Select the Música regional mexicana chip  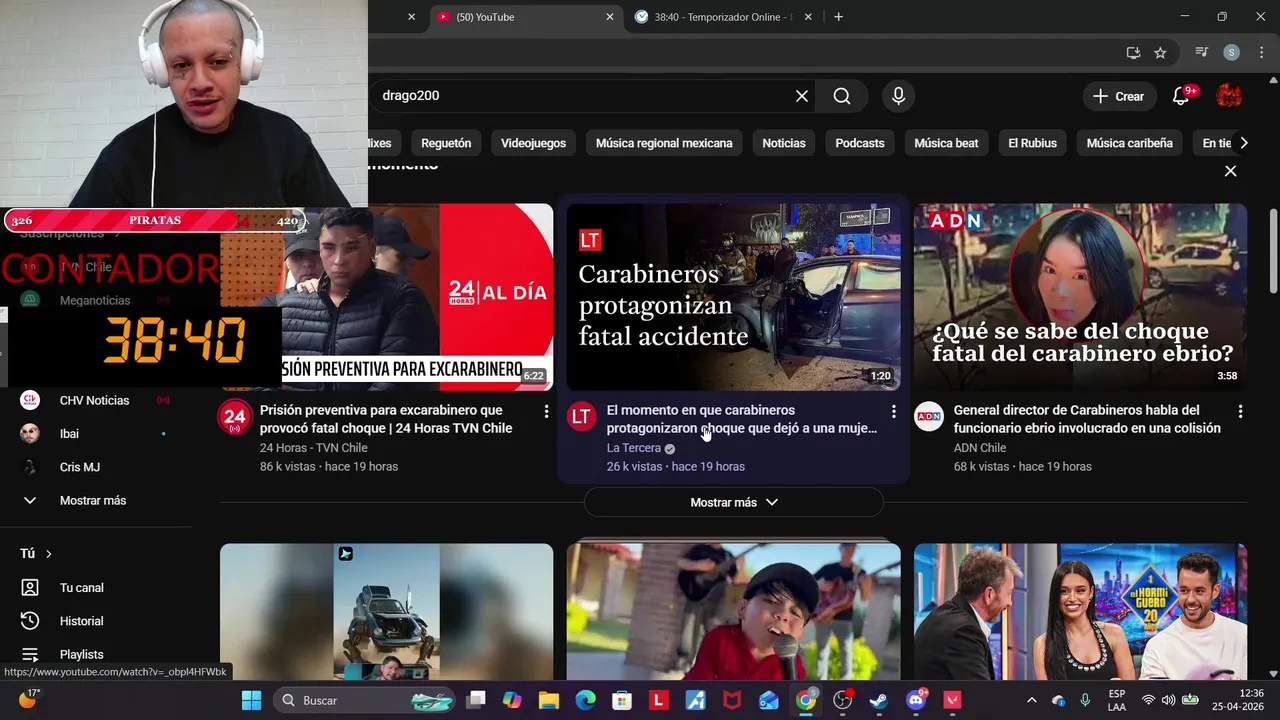(664, 143)
